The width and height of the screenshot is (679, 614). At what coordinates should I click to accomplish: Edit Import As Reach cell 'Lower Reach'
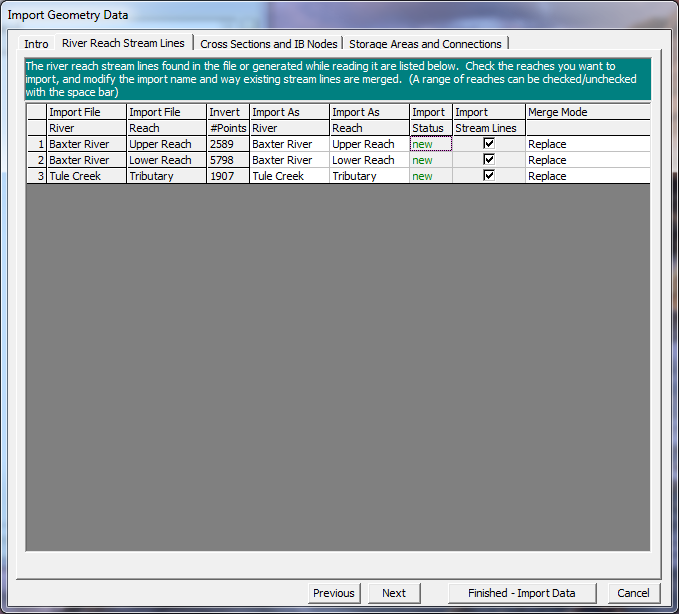coord(369,160)
